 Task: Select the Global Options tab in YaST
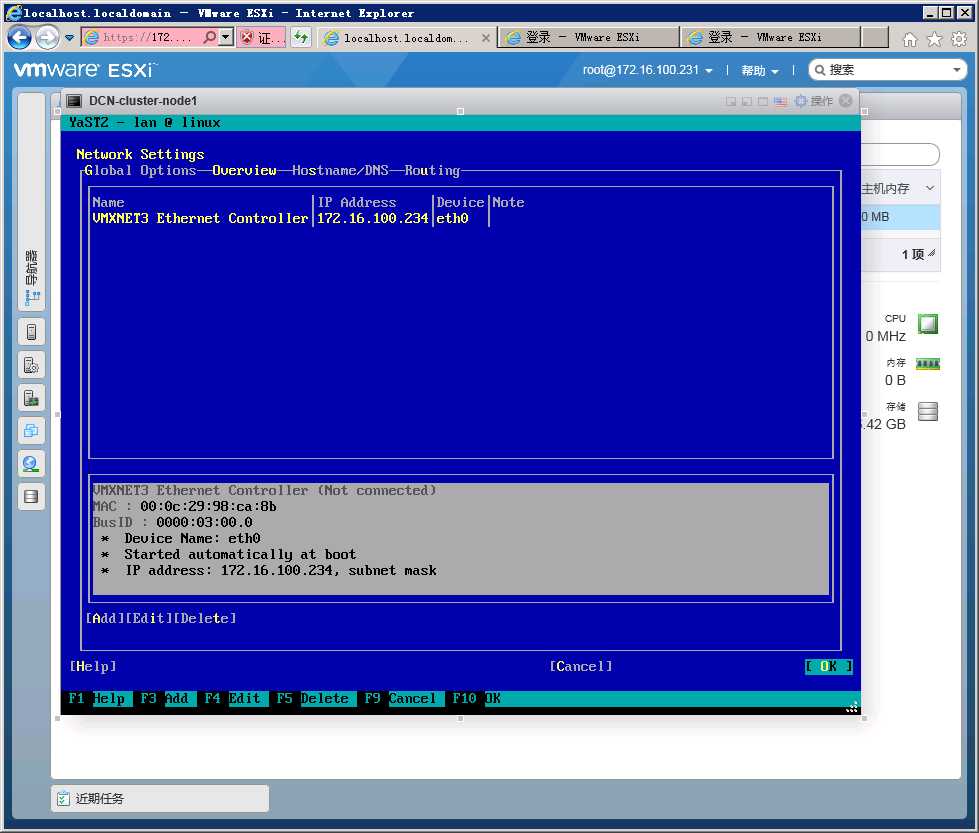click(x=140, y=170)
